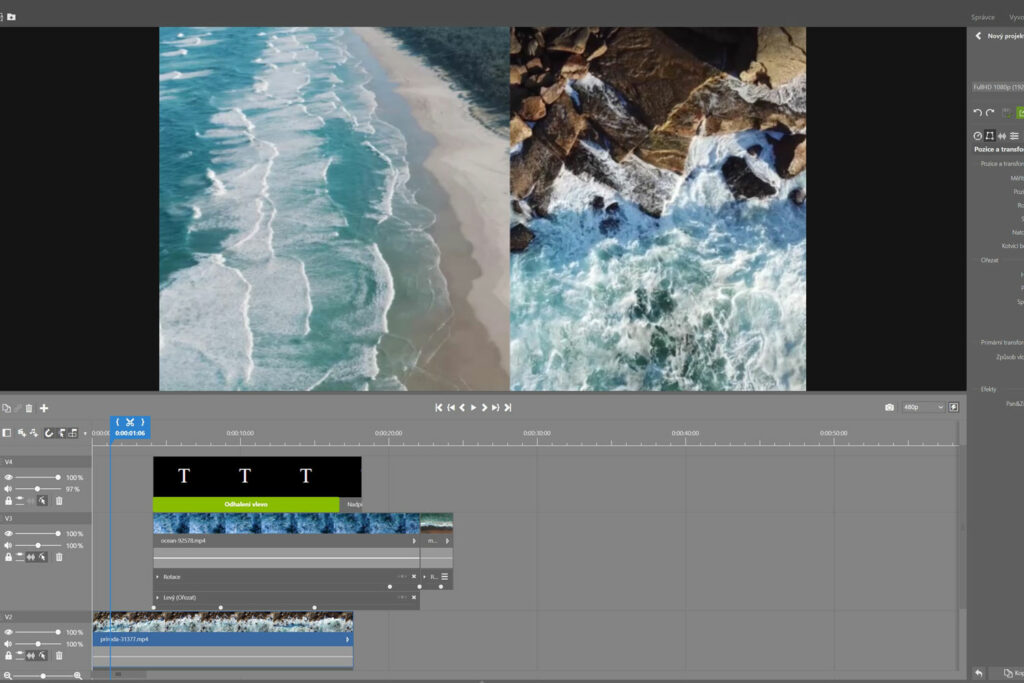Take a preview snapshot with the camera icon

pos(889,408)
